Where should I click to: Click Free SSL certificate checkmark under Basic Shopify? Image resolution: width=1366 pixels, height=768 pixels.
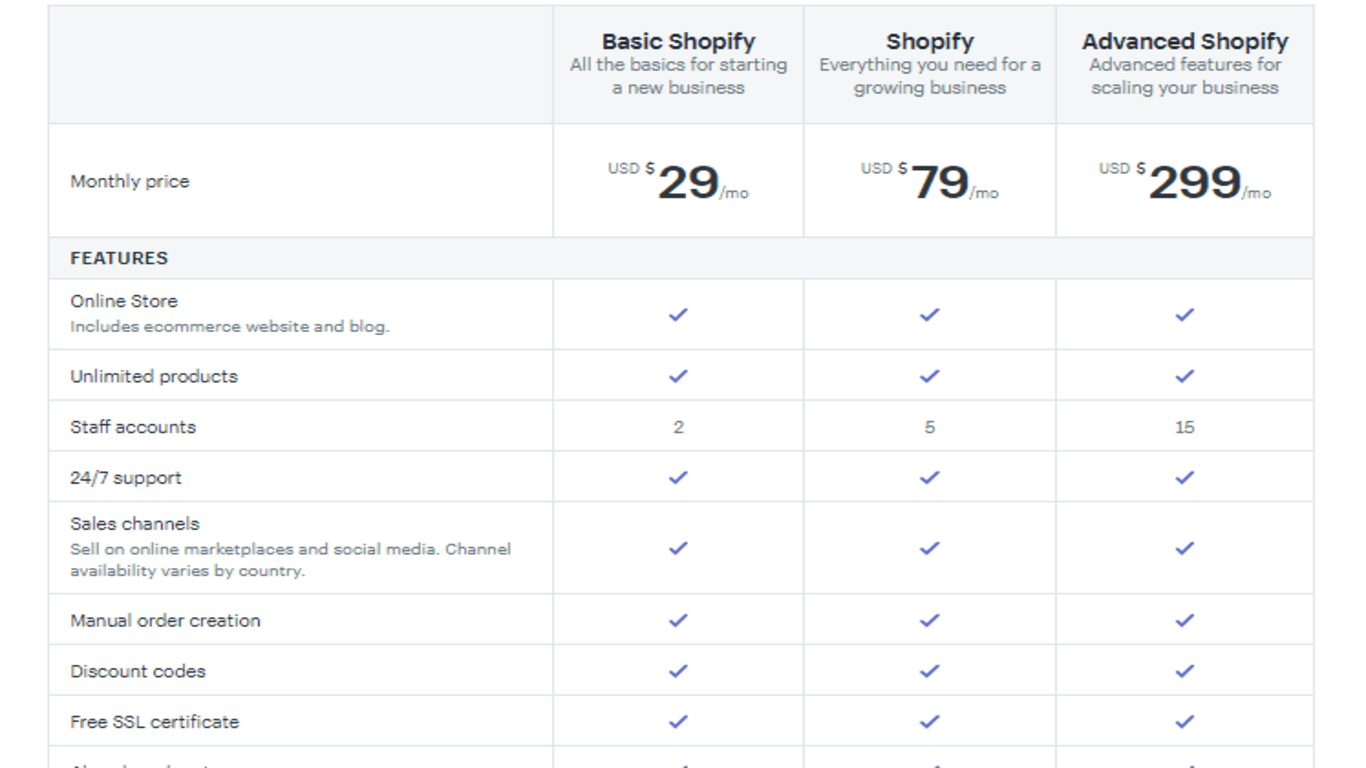click(678, 721)
